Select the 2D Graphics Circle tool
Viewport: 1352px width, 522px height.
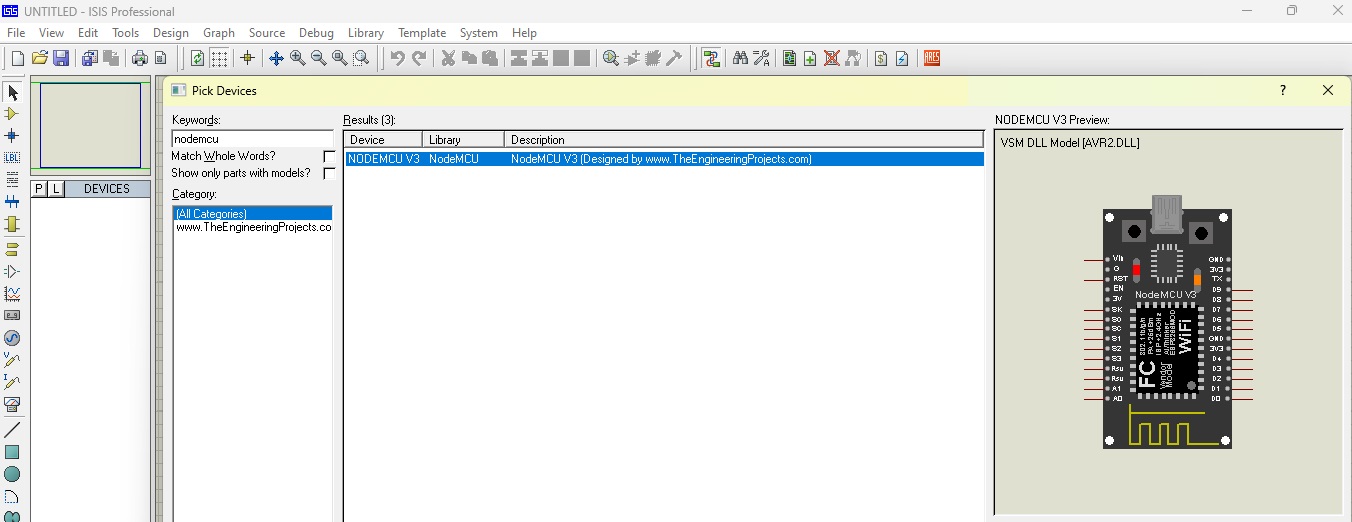pos(12,474)
